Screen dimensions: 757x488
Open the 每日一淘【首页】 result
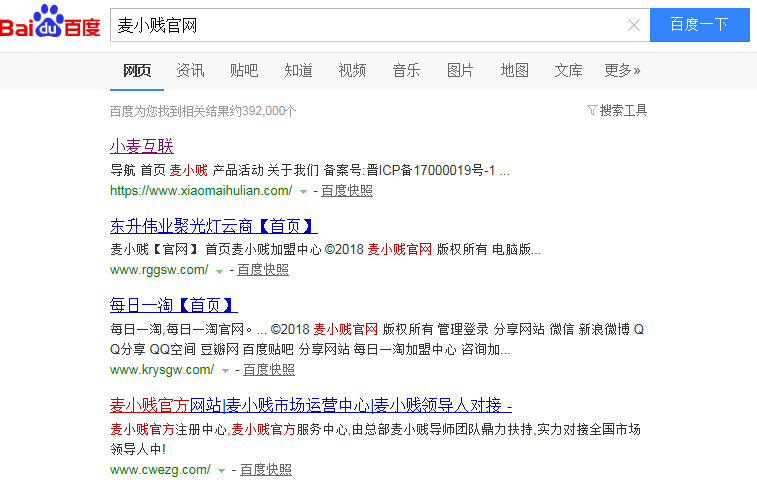(x=173, y=305)
